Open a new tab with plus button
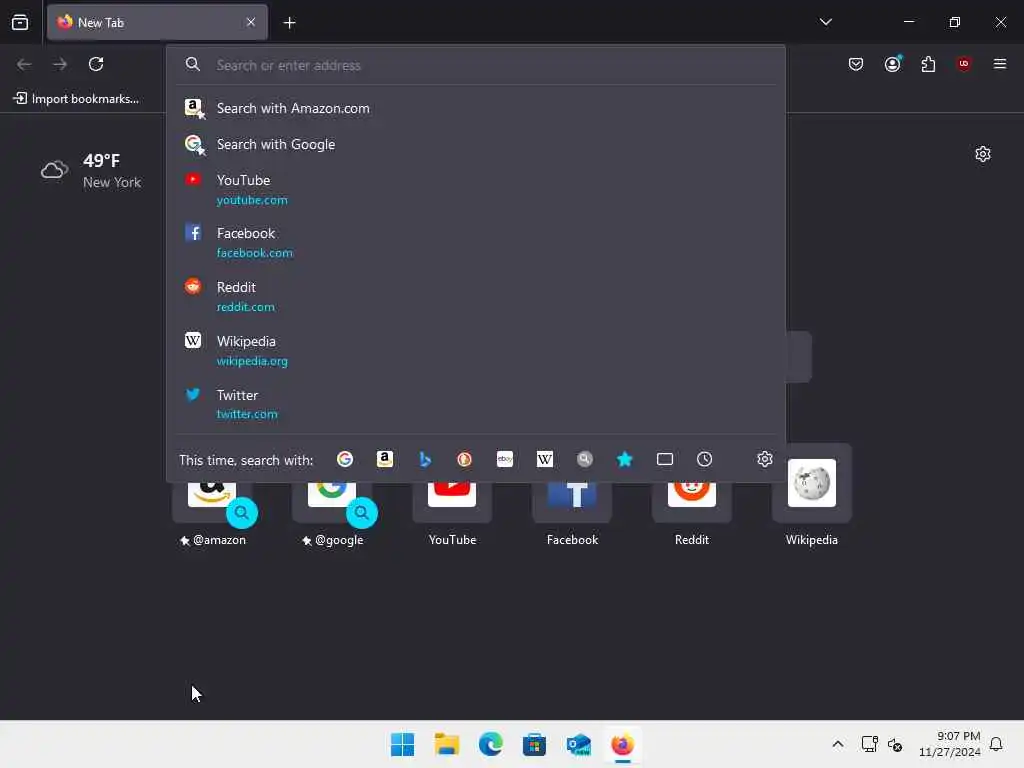Screen dimensions: 1024x768 pos(289,23)
